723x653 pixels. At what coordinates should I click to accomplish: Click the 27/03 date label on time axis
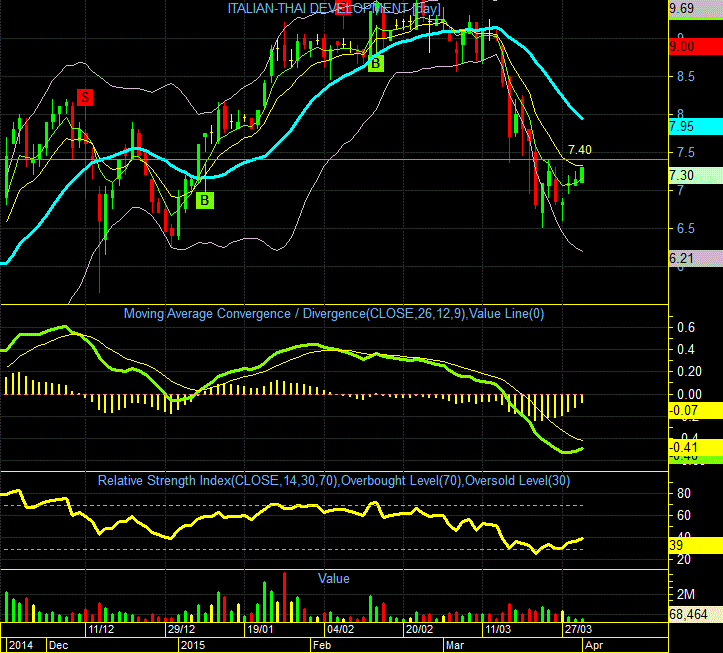tap(578, 629)
